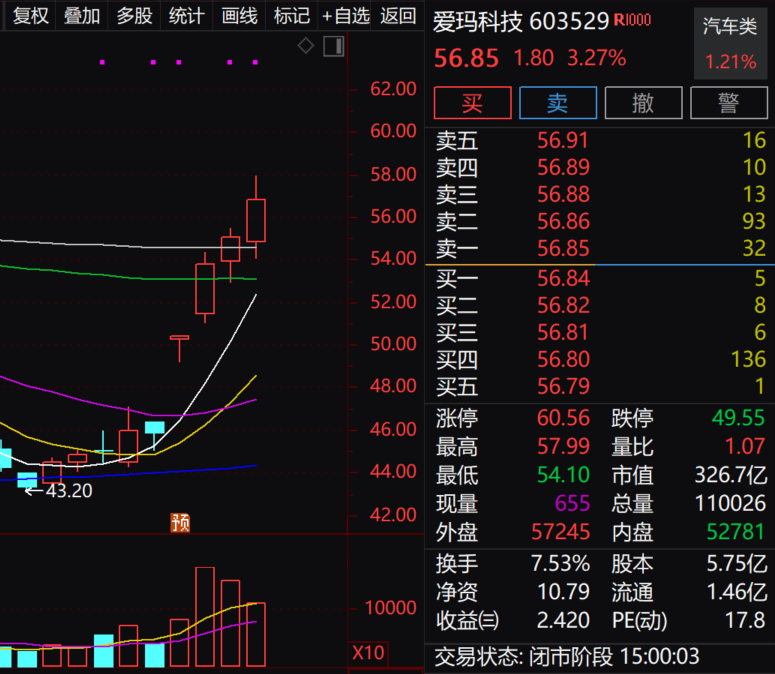Add stock to watchlist with +自选
Viewport: 775px width, 674px height.
tap(345, 16)
